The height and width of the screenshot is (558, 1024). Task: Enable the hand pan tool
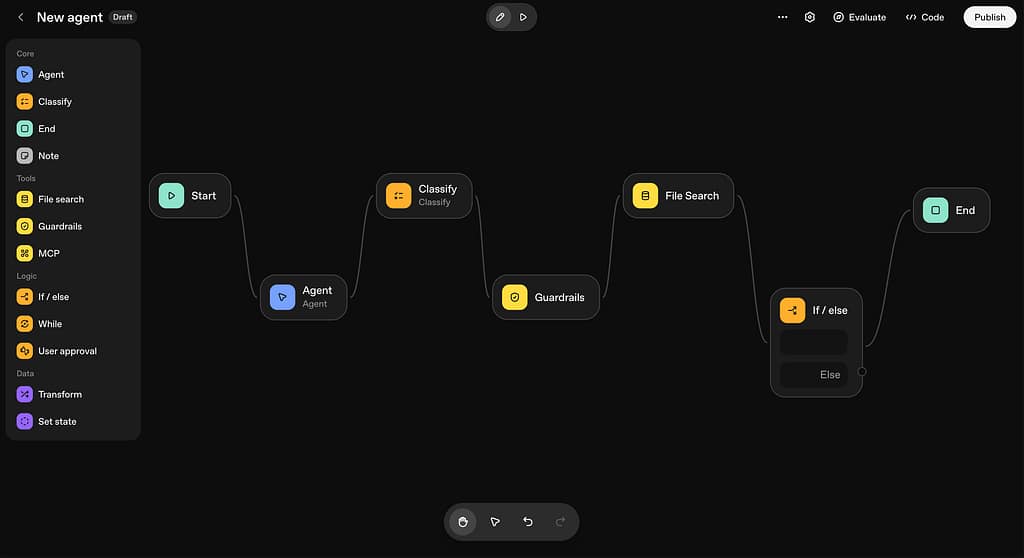pyautogui.click(x=463, y=522)
